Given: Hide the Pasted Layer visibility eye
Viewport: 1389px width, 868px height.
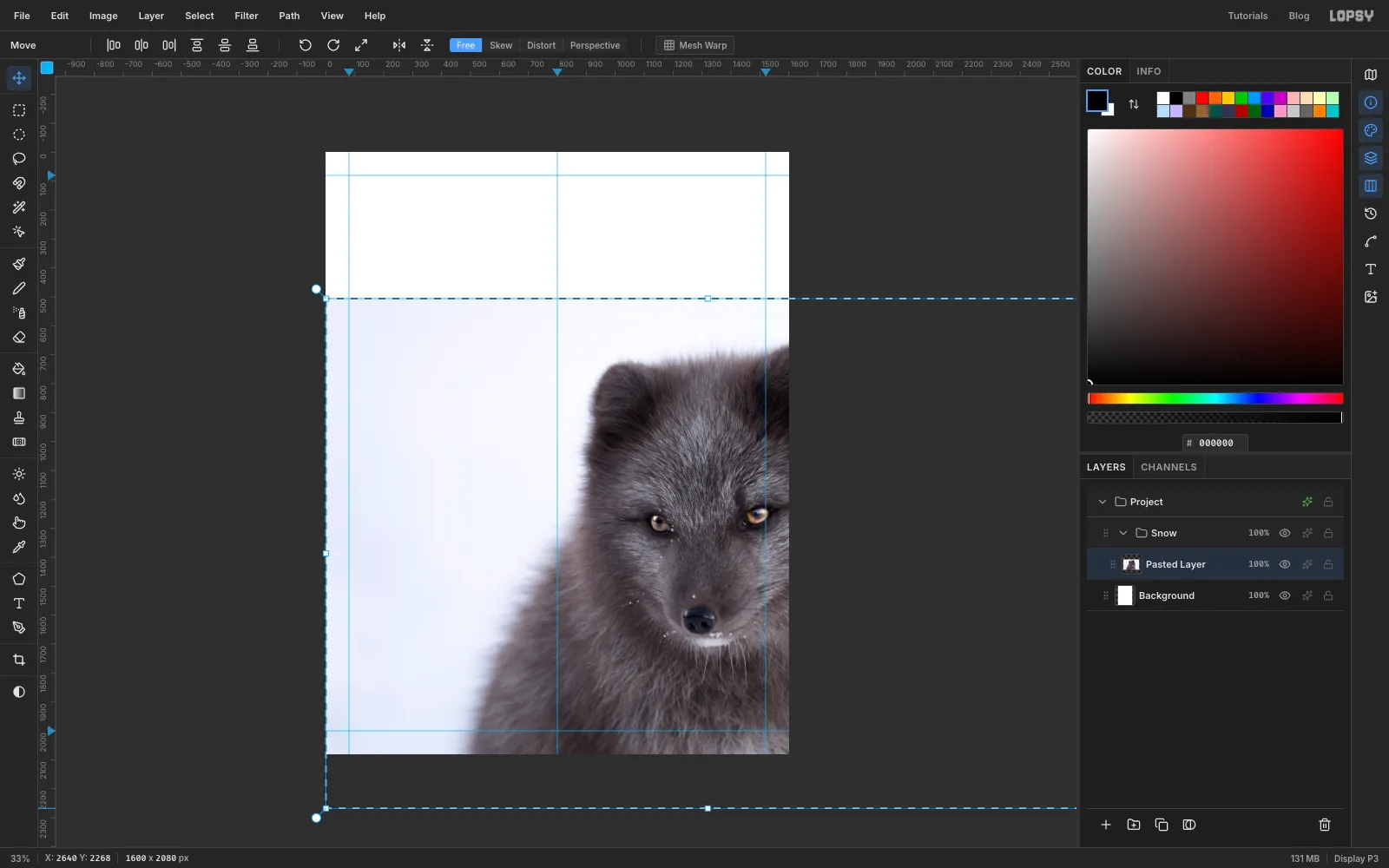Looking at the screenshot, I should coord(1285,564).
